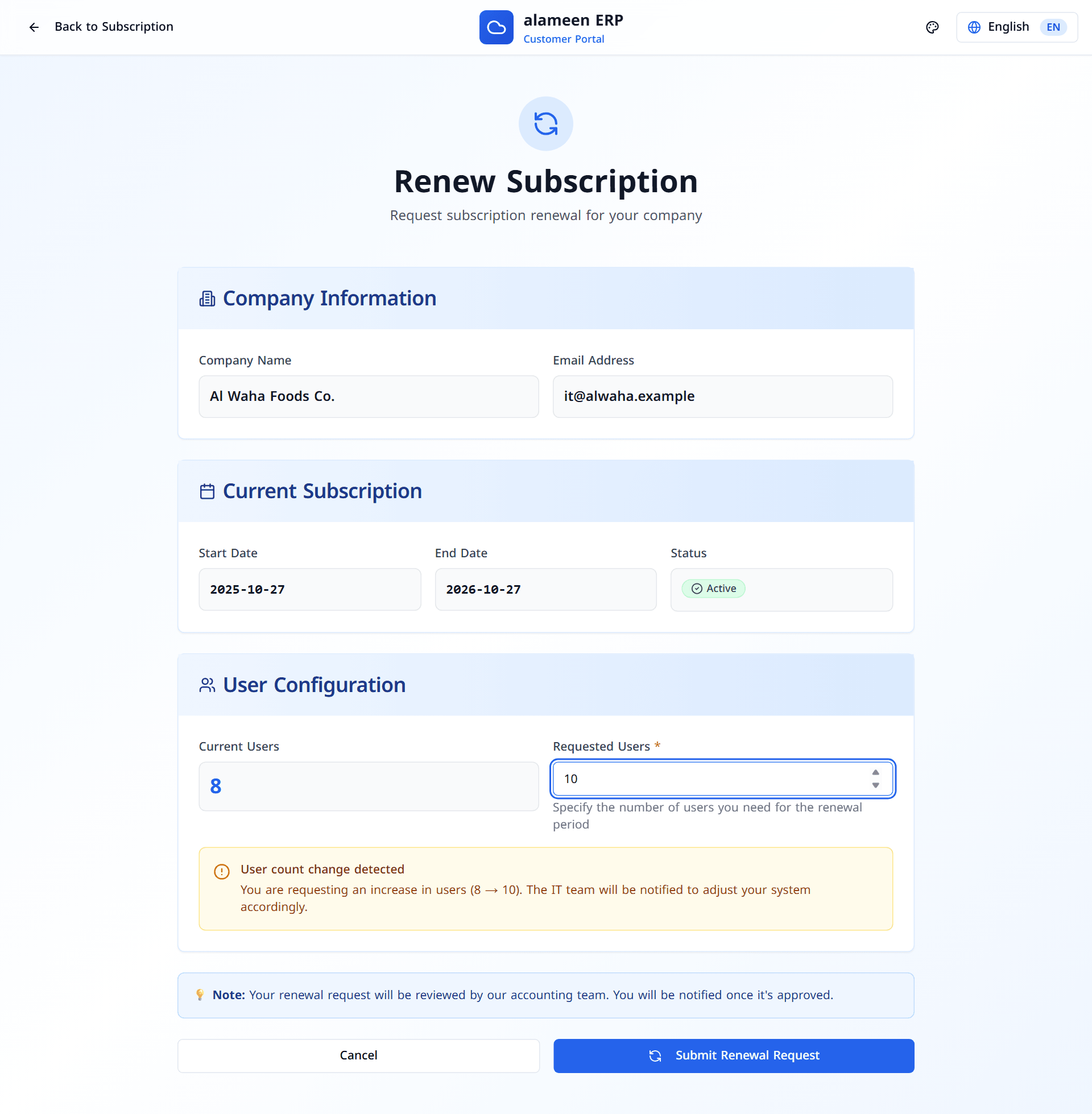
Task: Click the EN language badge
Action: click(x=1053, y=27)
